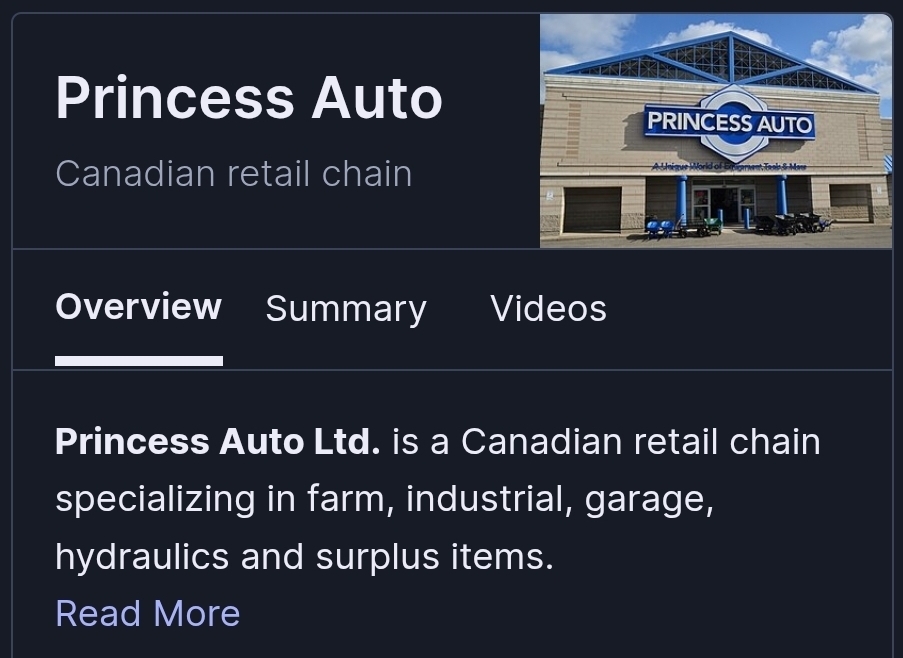Select the Overview tab
The width and height of the screenshot is (903, 658).
(x=138, y=307)
